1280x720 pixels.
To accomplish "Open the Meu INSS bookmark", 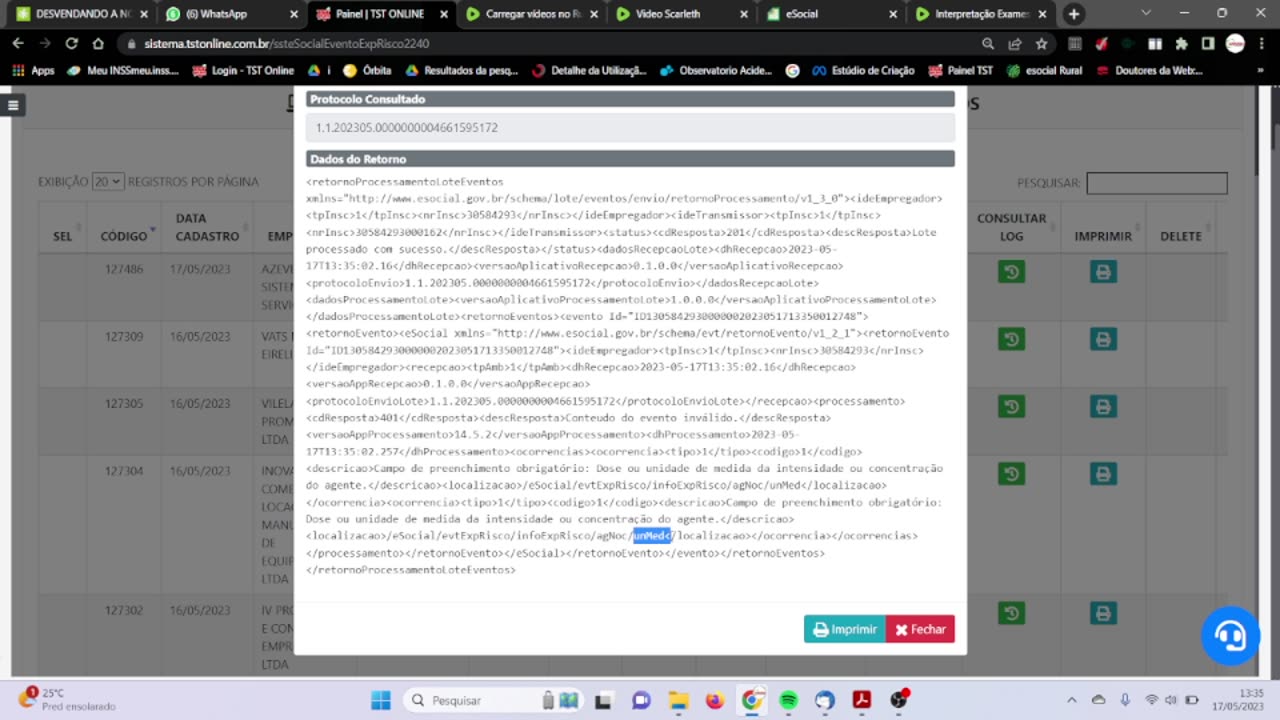I will click(123, 71).
